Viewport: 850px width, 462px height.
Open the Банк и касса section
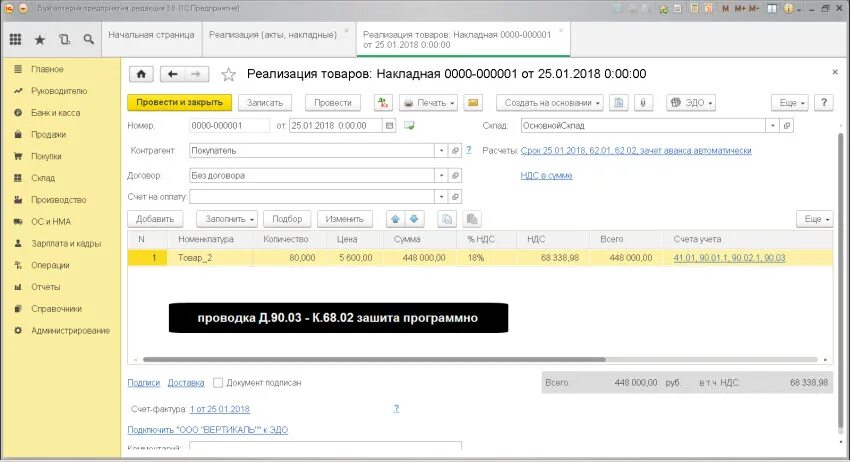tap(55, 113)
